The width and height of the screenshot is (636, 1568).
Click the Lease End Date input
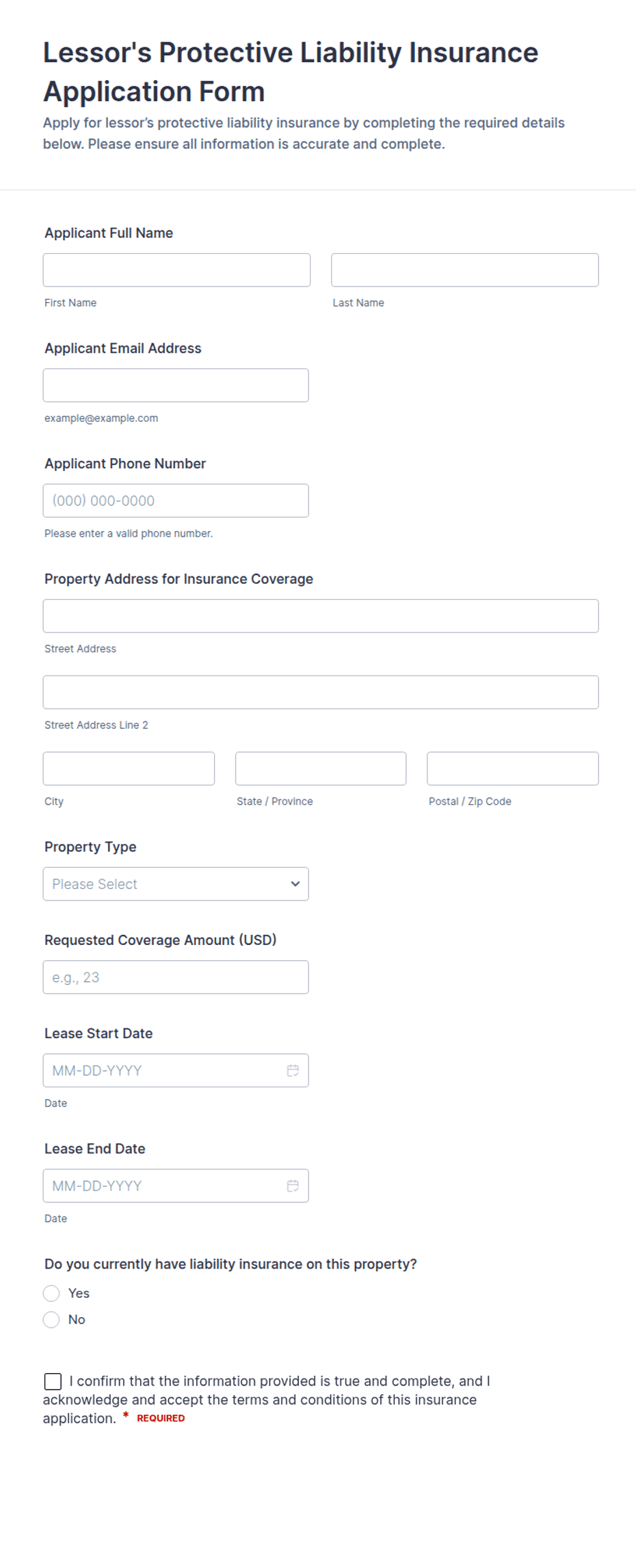(176, 1186)
